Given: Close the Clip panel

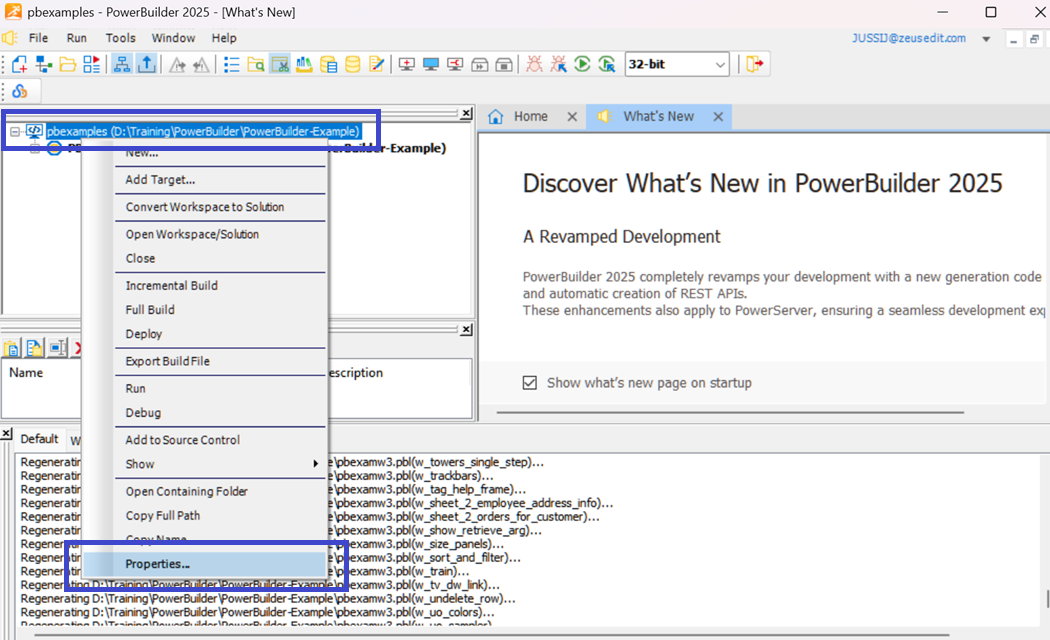Looking at the screenshot, I should click(466, 330).
